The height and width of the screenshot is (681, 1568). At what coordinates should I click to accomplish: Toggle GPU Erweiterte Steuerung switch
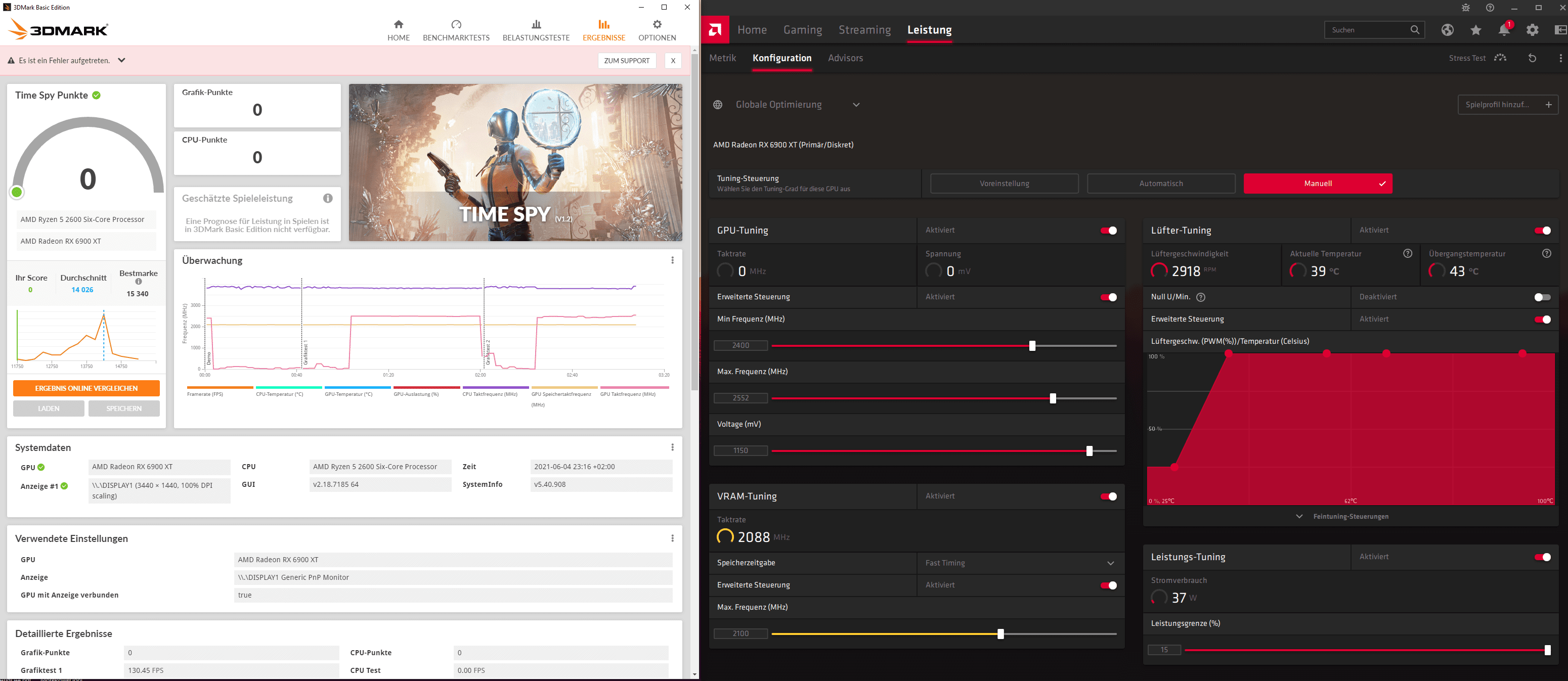1108,297
